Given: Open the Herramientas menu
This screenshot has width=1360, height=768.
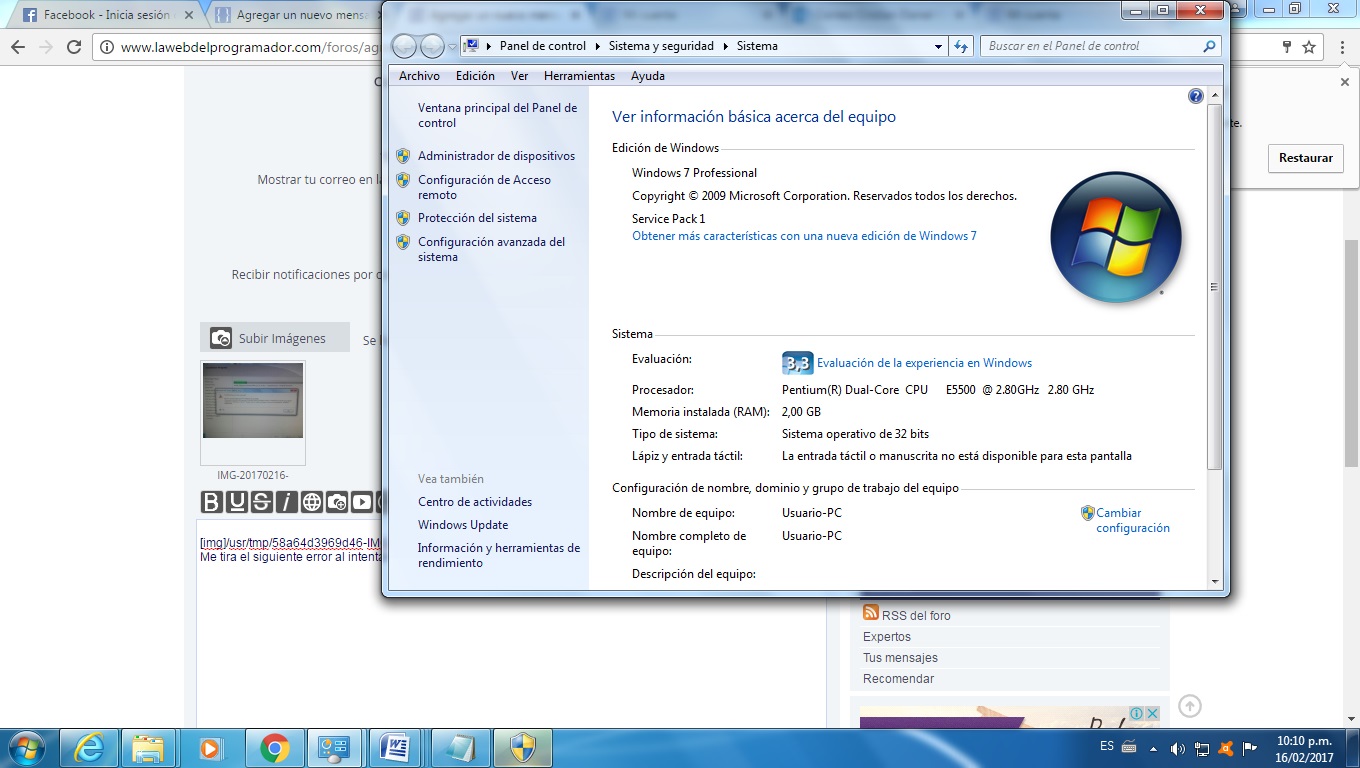Looking at the screenshot, I should coord(580,76).
